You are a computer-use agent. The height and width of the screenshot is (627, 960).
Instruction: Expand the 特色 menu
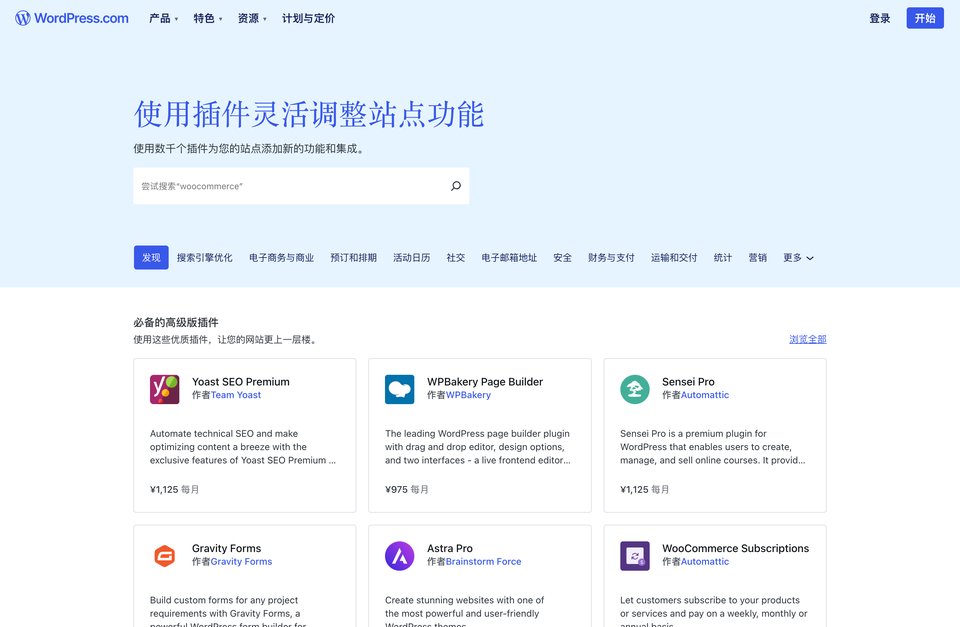(x=208, y=18)
